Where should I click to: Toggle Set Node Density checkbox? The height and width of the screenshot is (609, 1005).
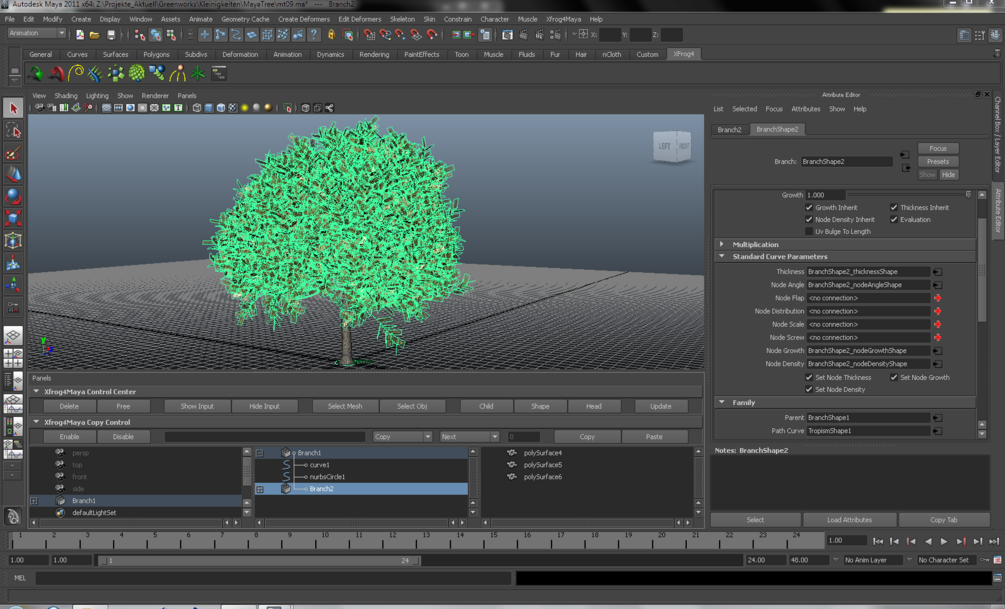809,390
